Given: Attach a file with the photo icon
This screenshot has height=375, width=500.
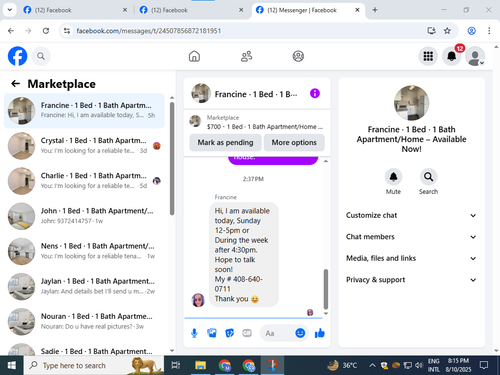Looking at the screenshot, I should point(212,333).
